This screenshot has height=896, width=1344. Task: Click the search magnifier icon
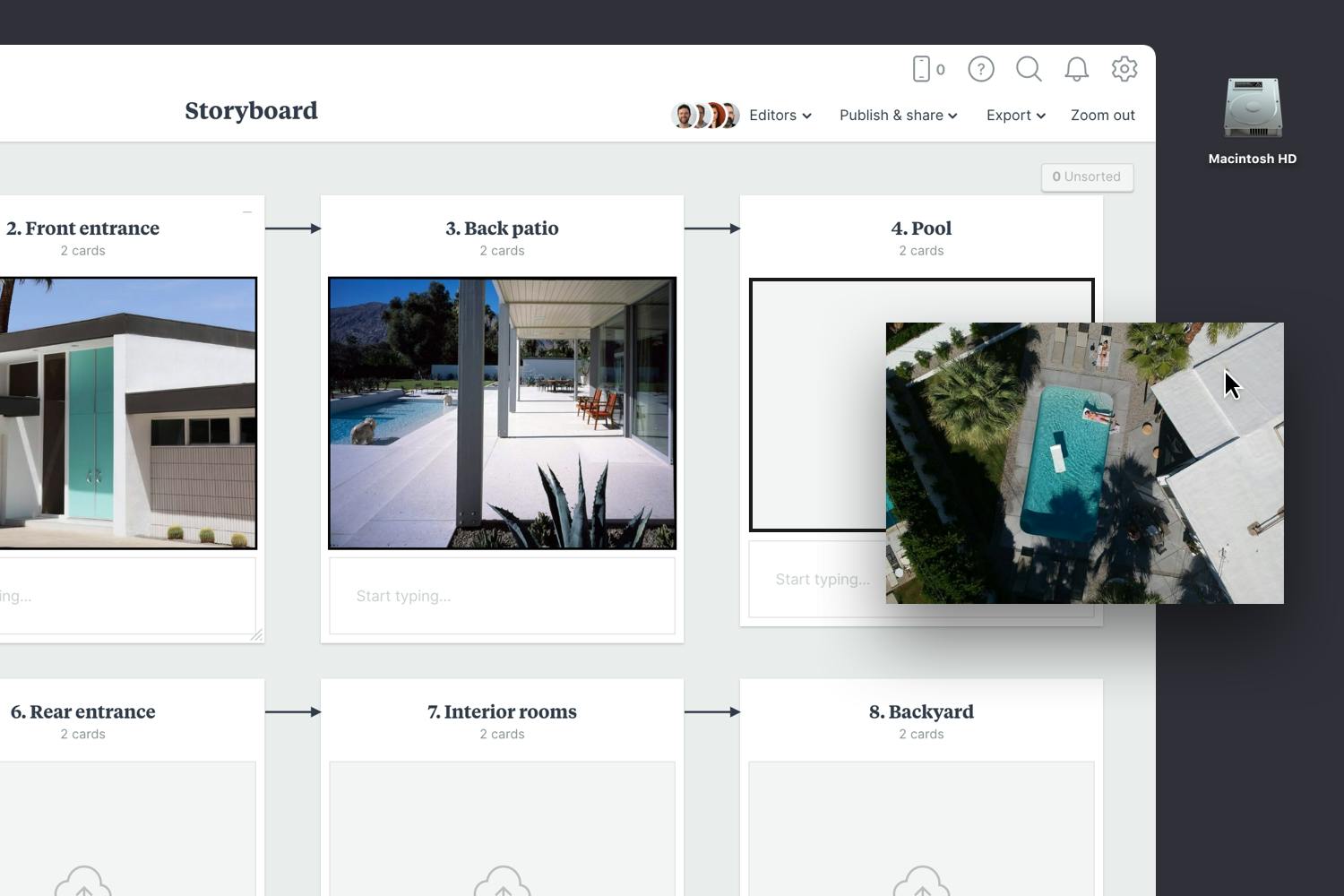point(1029,68)
